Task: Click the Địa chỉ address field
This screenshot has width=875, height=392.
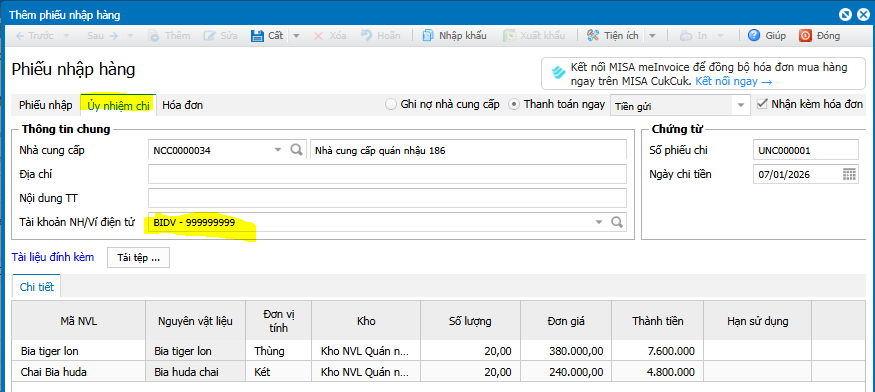Action: 387,174
